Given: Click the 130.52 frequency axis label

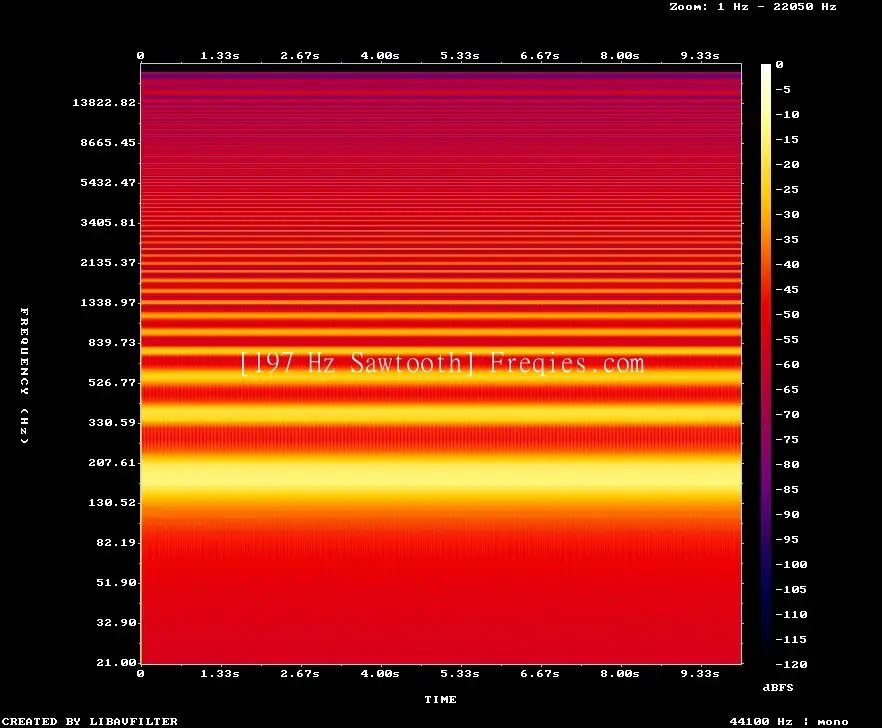Looking at the screenshot, I should (112, 502).
